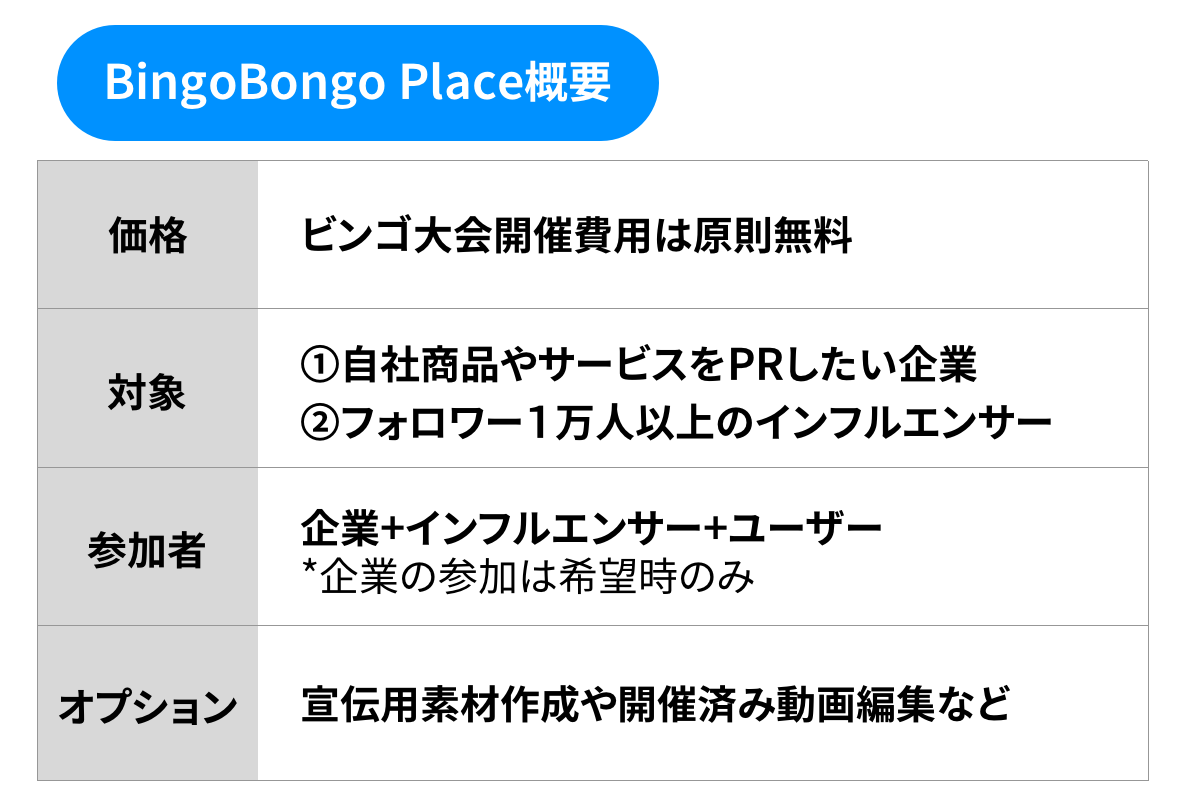Click the text 宣伝用素材作成や開催済み動画編集など
Viewport: 1200px width, 800px height.
[655, 705]
